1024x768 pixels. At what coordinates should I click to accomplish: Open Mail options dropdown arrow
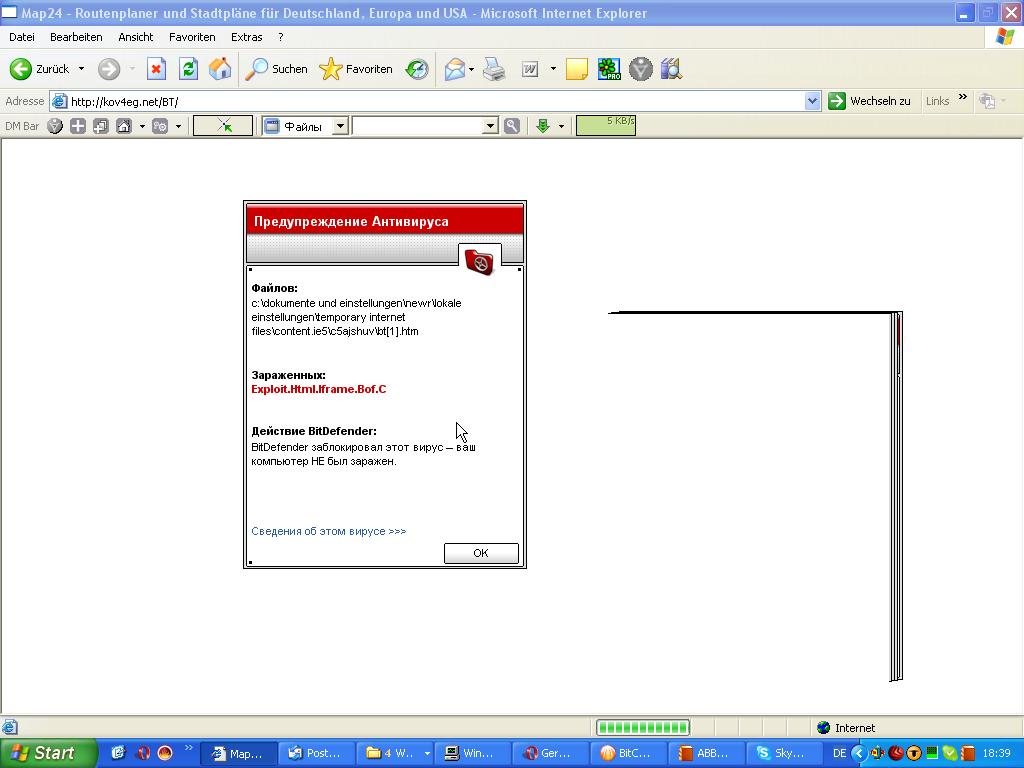[472, 69]
